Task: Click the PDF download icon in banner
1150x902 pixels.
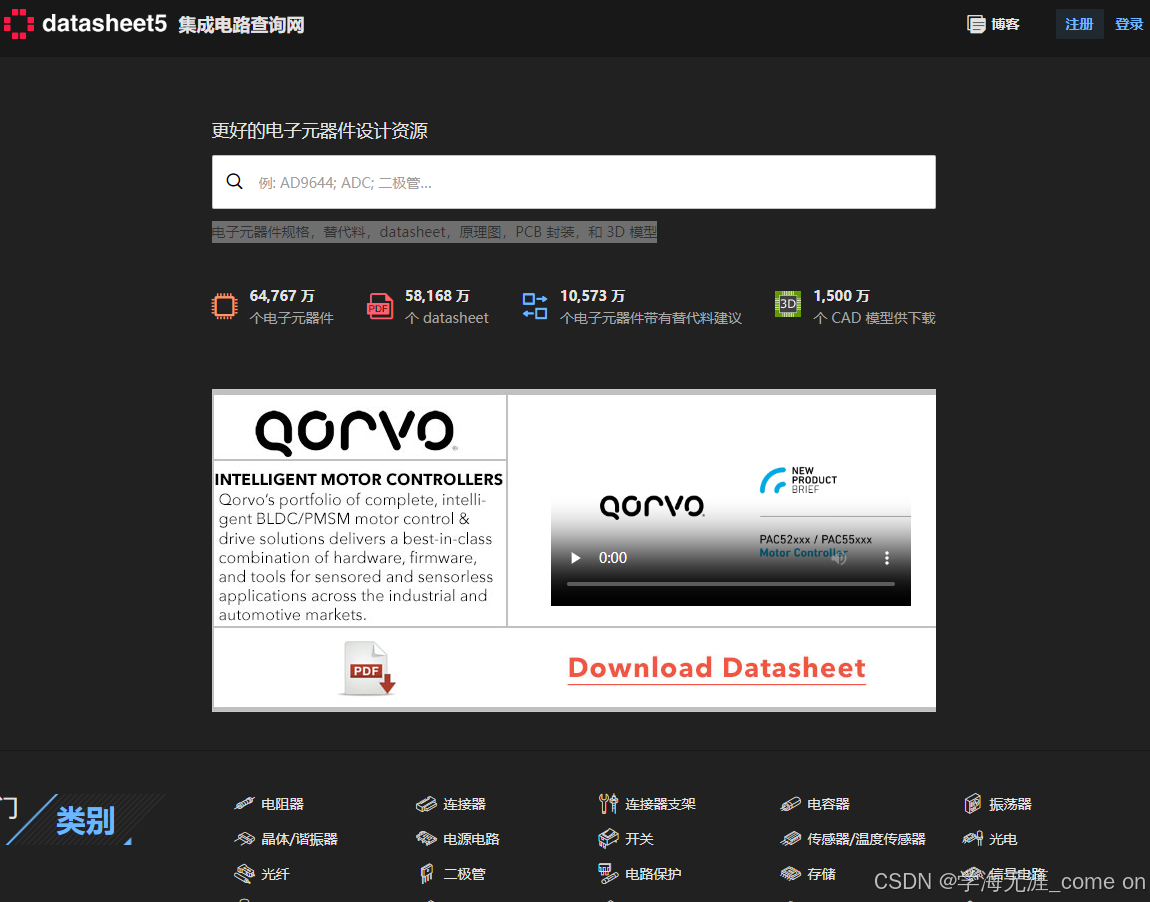Action: pos(367,668)
